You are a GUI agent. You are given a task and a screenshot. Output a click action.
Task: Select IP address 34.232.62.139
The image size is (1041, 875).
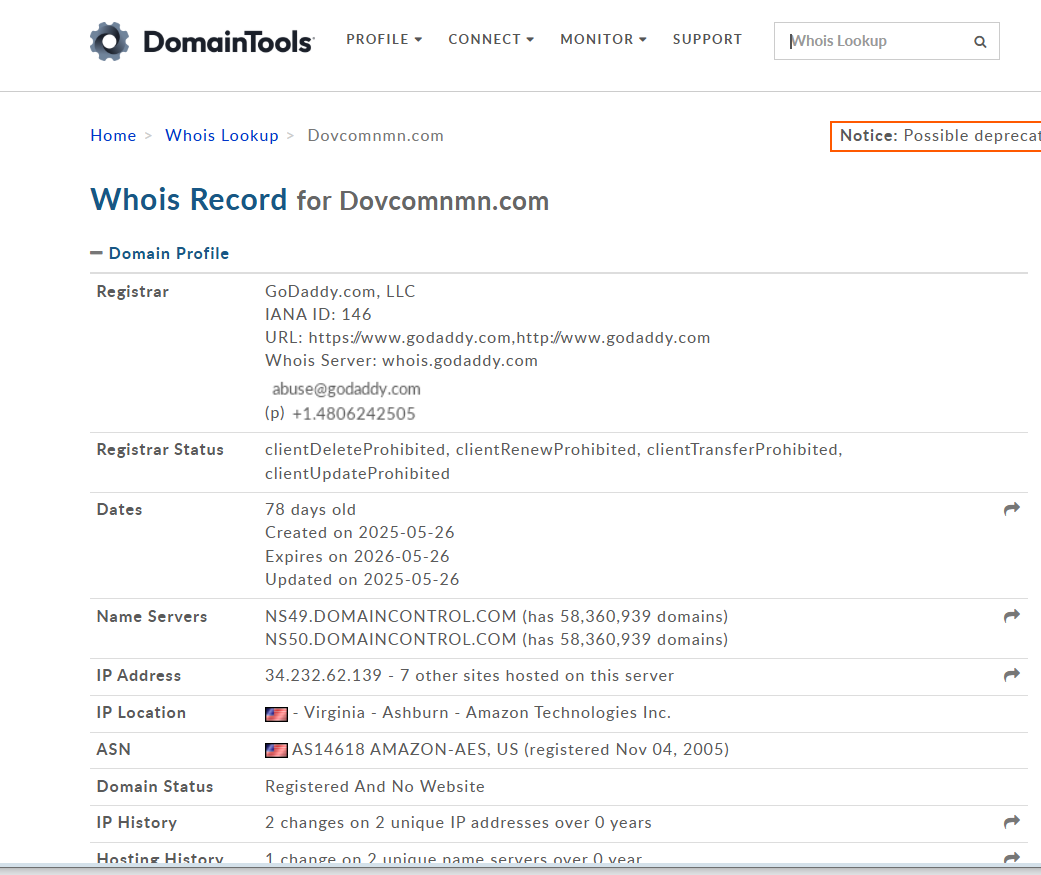click(323, 675)
